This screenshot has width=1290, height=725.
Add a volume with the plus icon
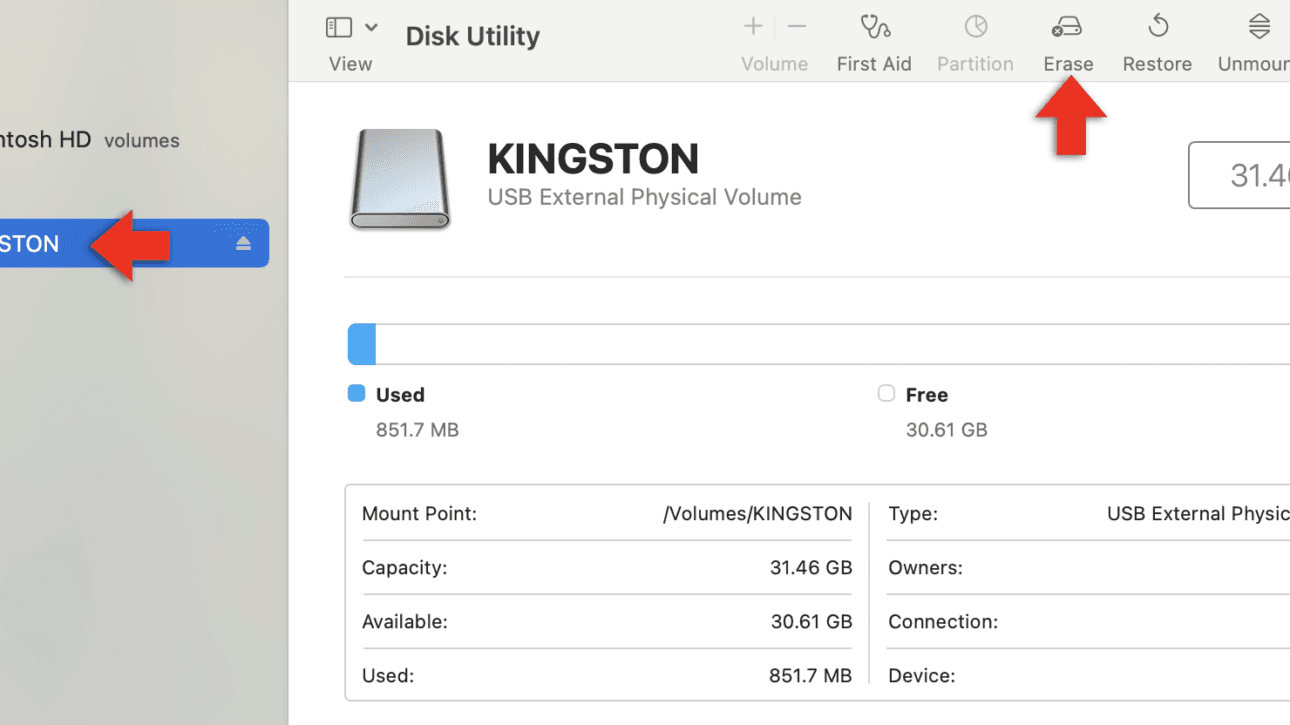click(753, 27)
